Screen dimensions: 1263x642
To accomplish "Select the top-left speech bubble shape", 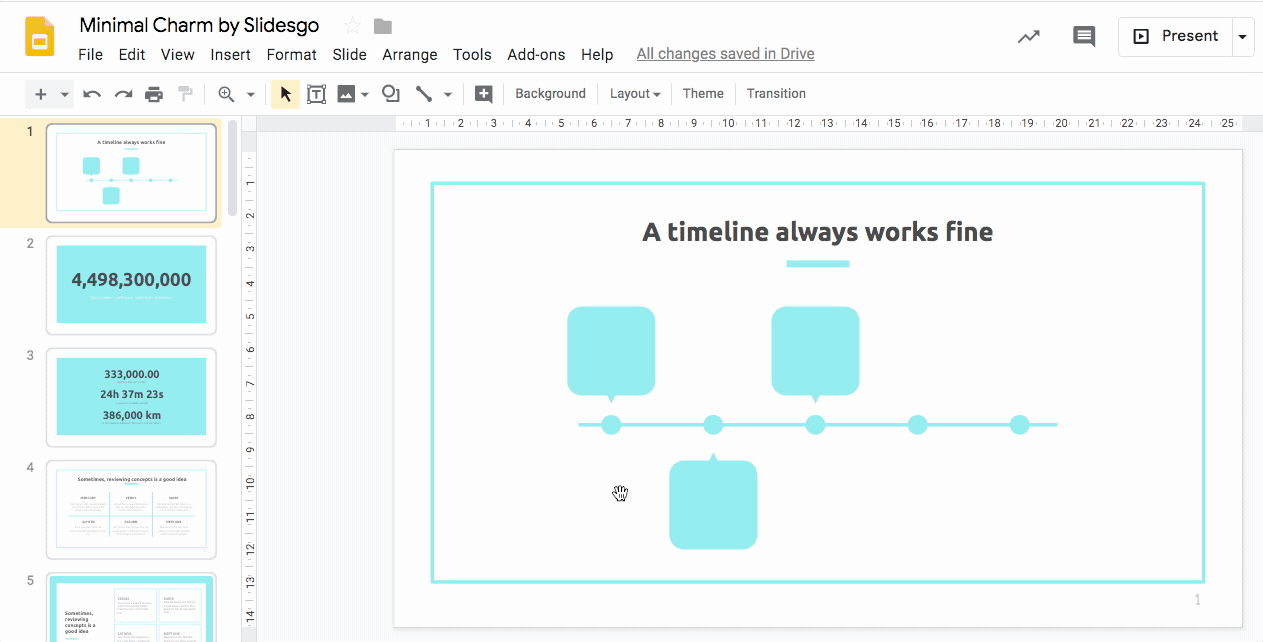I will 611,354.
